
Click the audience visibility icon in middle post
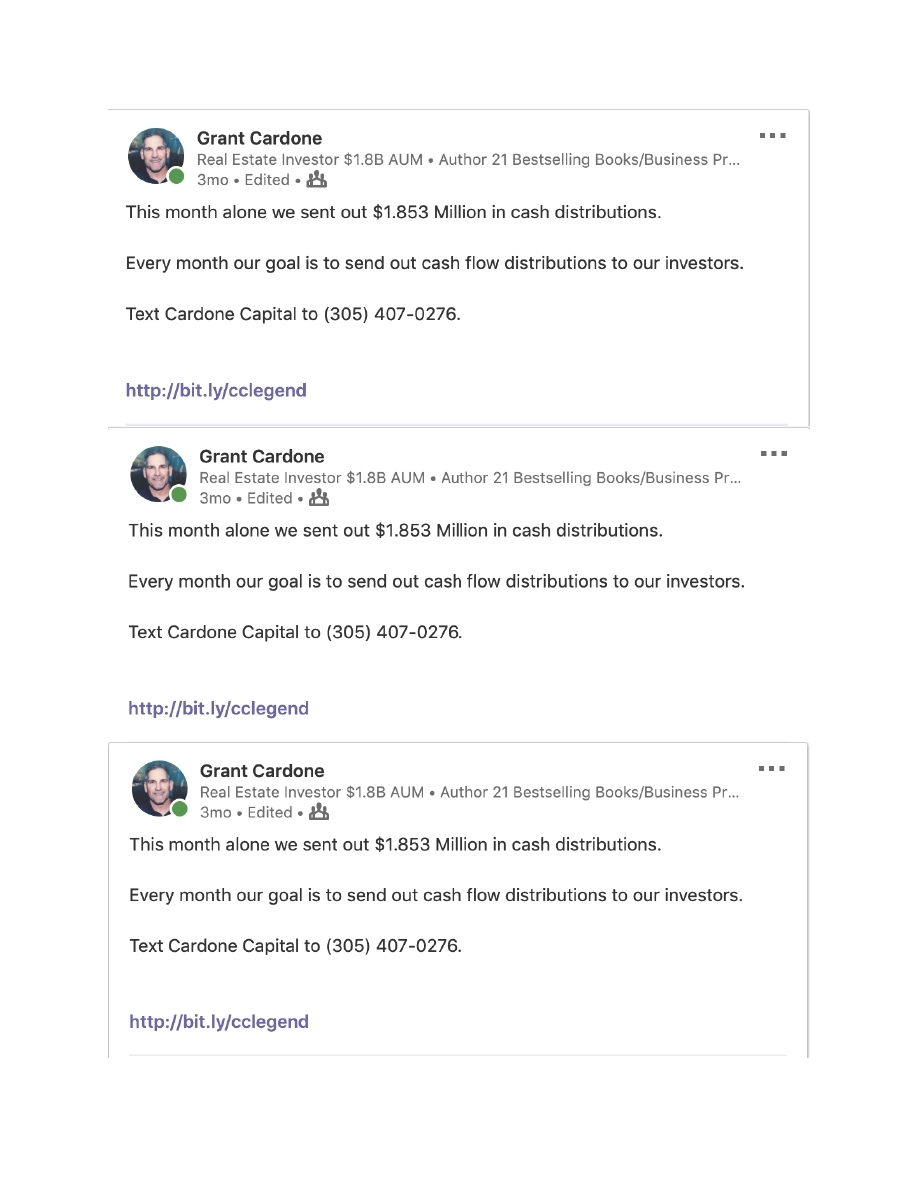(319, 498)
